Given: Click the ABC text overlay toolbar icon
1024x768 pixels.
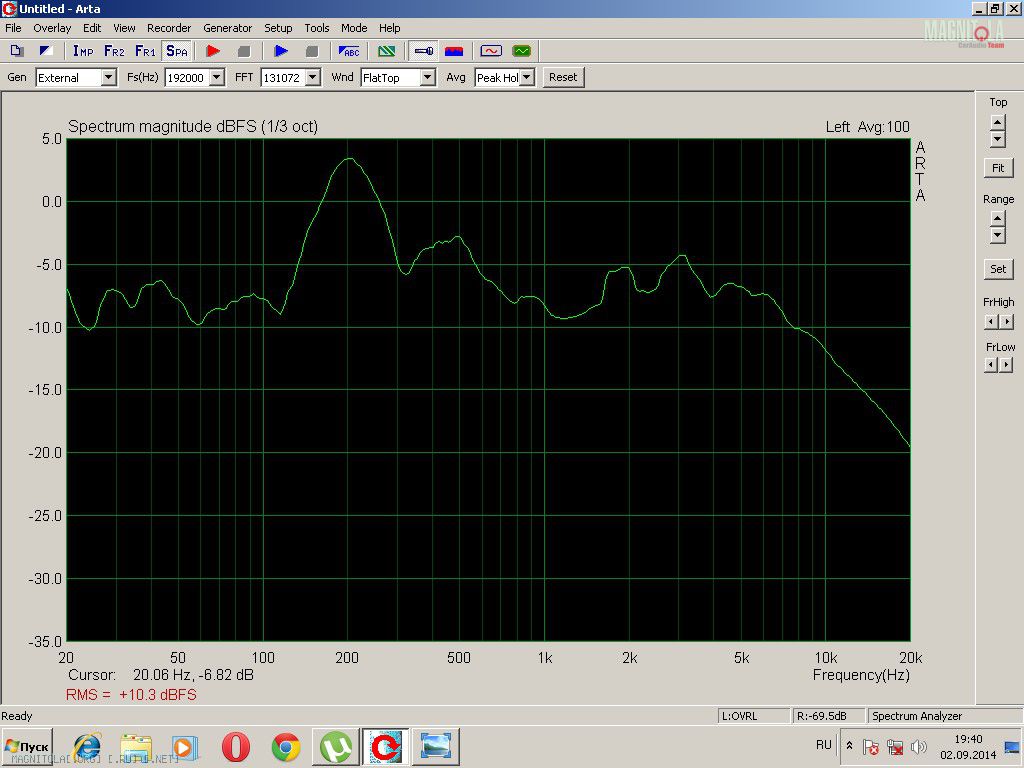Looking at the screenshot, I should 350,51.
